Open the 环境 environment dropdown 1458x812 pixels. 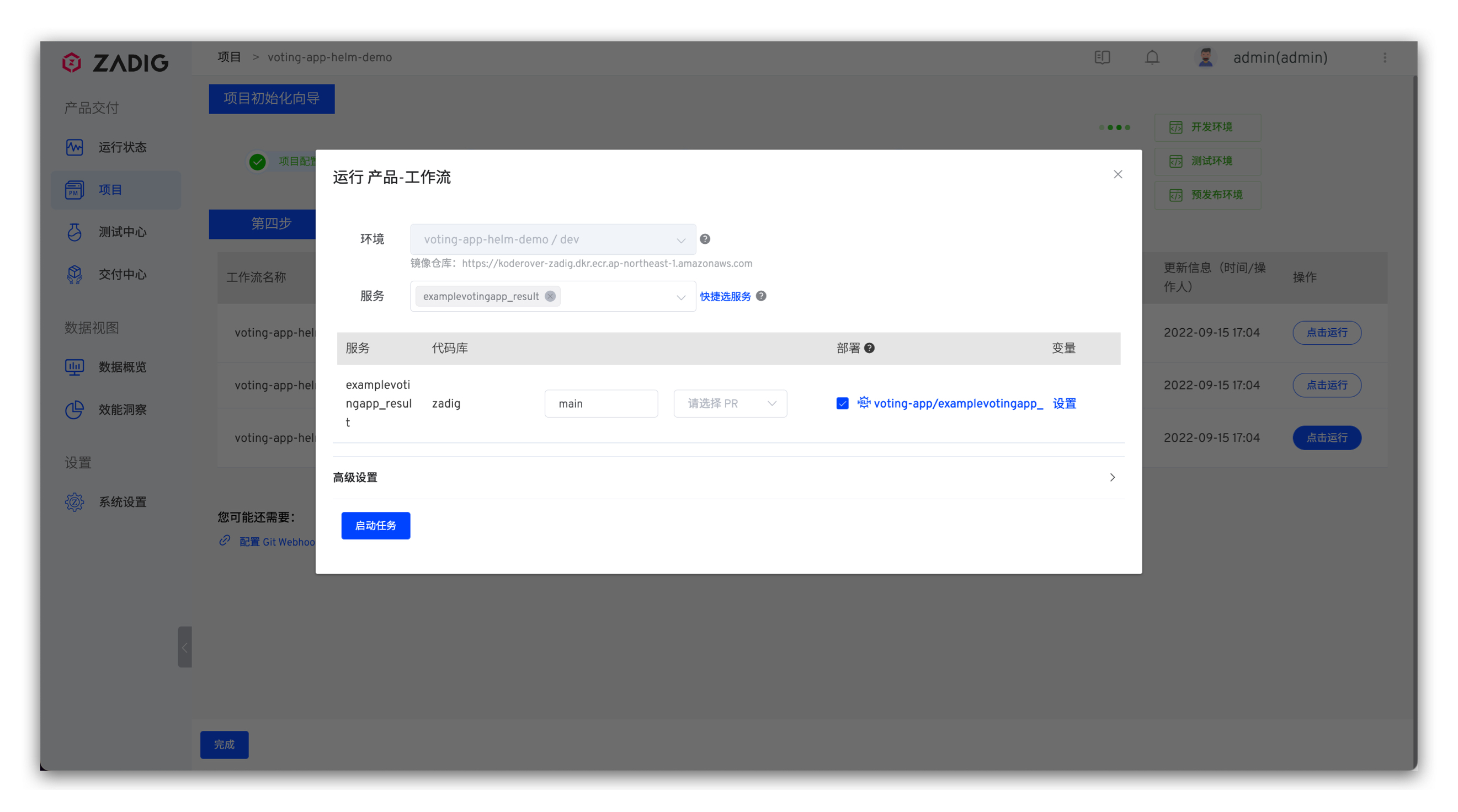(x=552, y=239)
